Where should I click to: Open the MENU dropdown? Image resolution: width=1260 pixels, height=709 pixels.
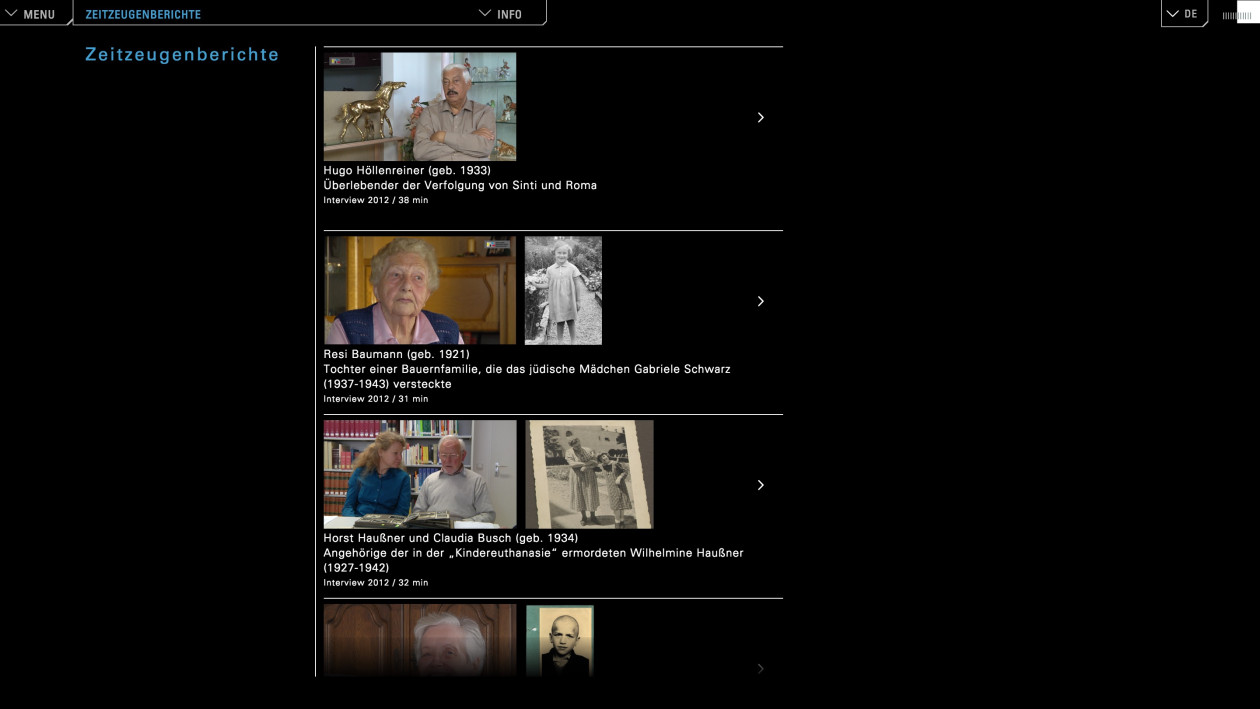(30, 14)
